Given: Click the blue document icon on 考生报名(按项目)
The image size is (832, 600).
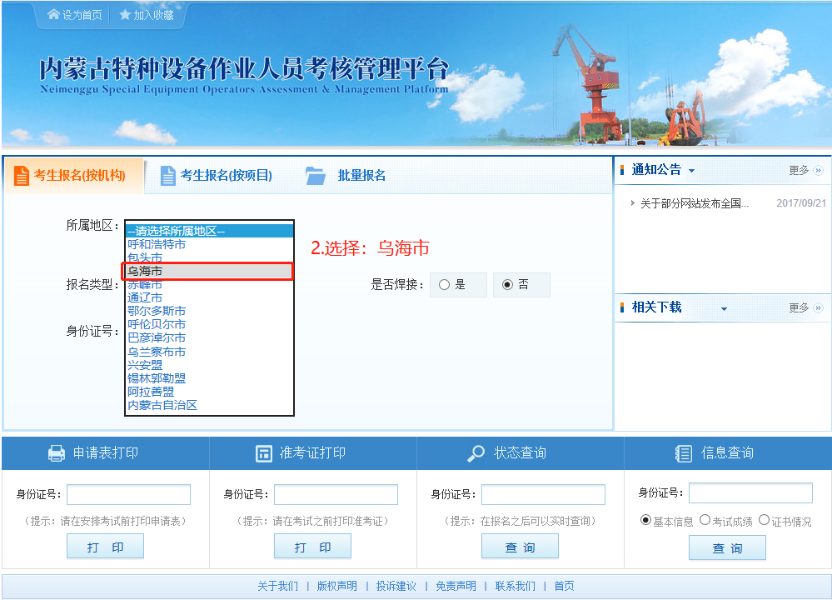Looking at the screenshot, I should click(170, 174).
